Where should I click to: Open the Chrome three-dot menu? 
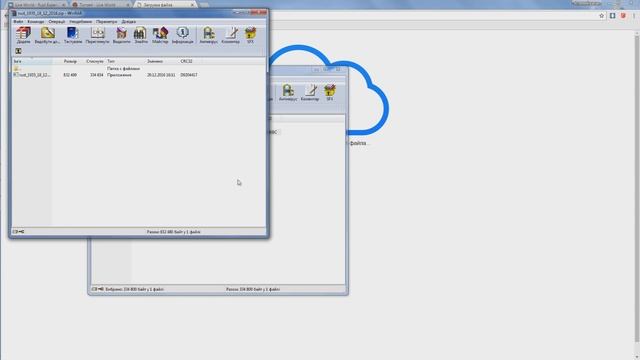tap(634, 16)
